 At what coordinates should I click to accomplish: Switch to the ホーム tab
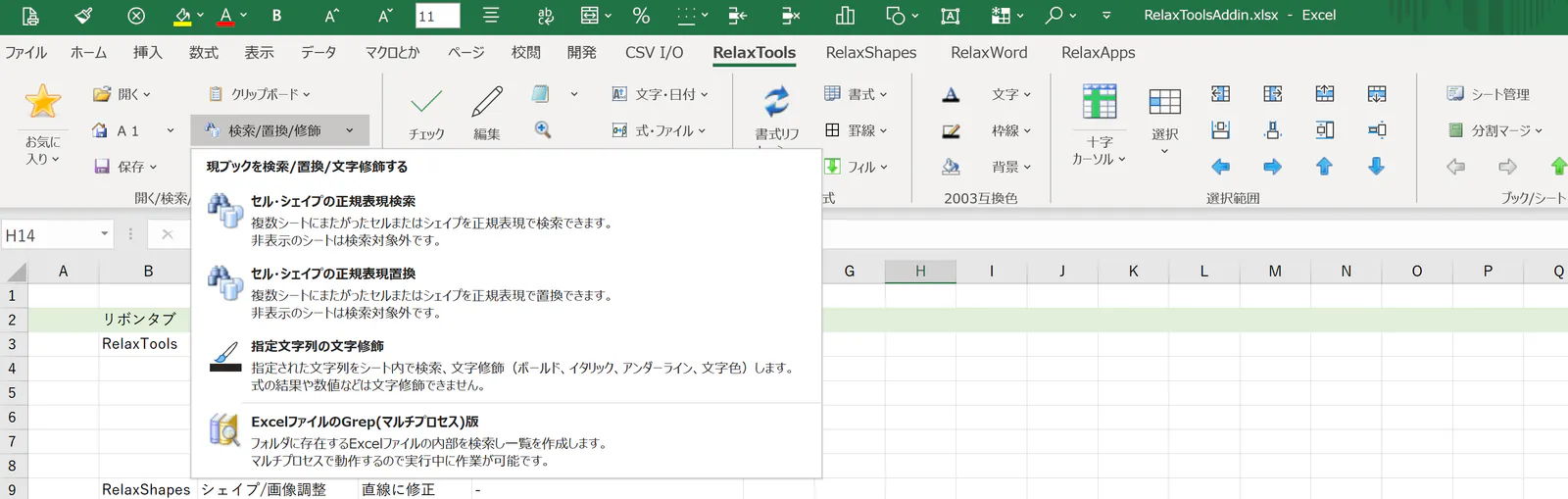pos(89,53)
